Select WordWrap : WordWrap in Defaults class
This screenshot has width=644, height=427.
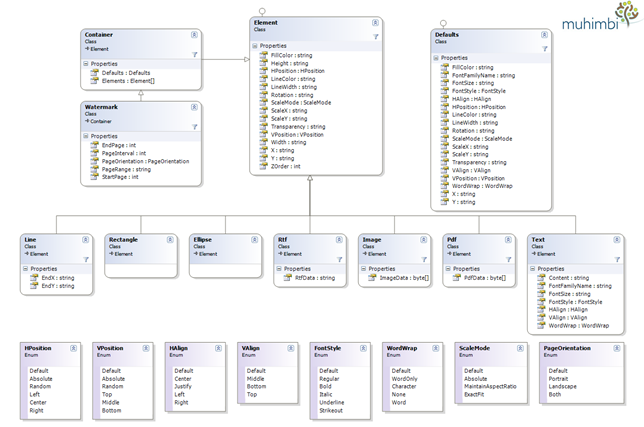(x=482, y=186)
